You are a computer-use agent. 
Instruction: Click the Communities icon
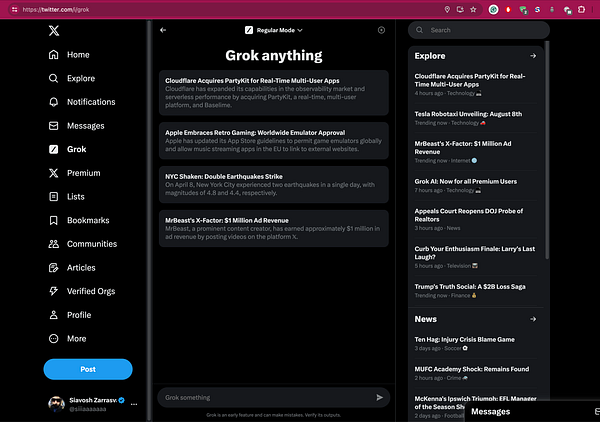point(54,244)
